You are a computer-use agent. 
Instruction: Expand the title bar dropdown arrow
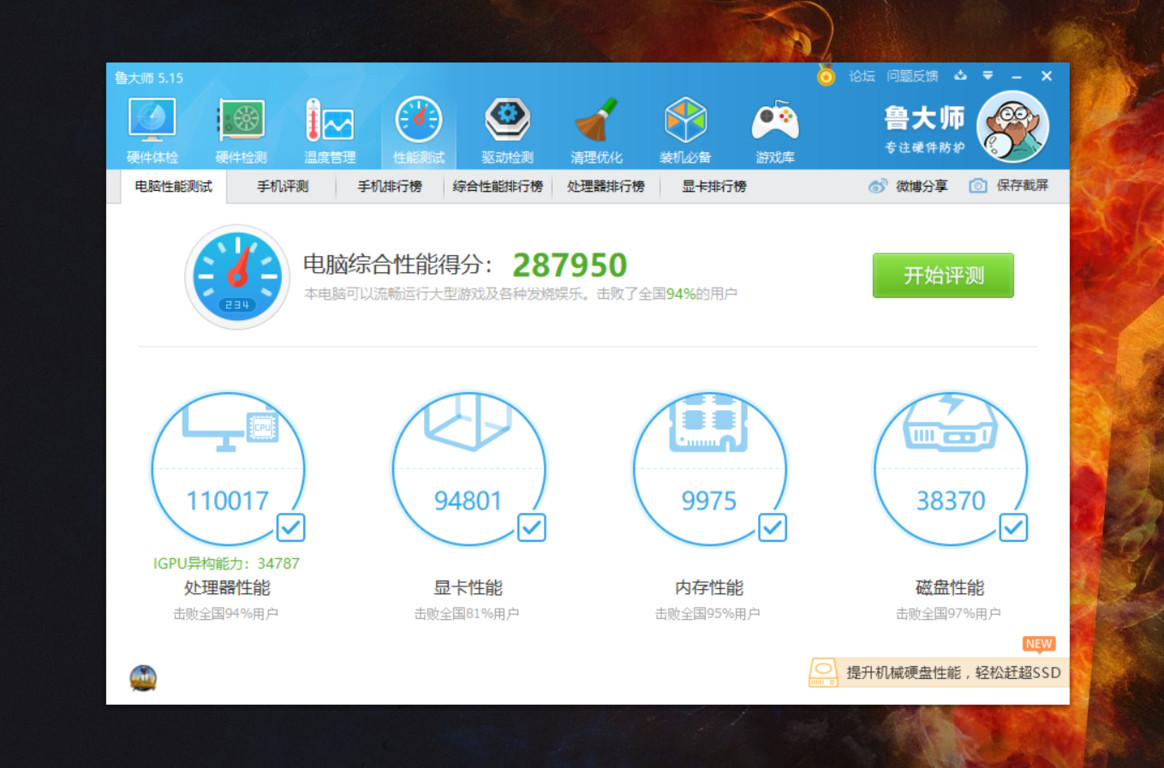tap(988, 76)
